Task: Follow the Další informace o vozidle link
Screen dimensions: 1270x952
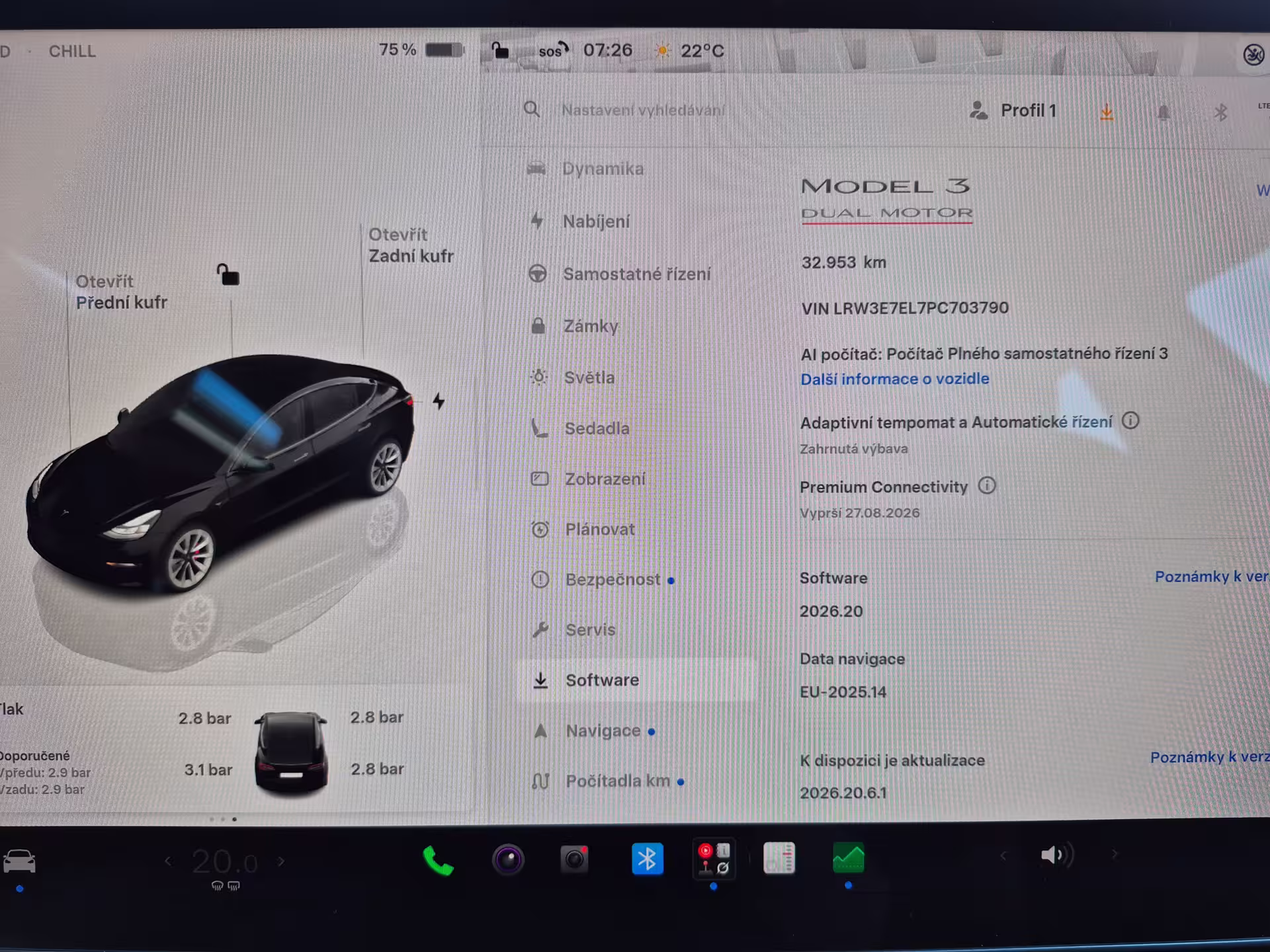Action: coord(895,379)
